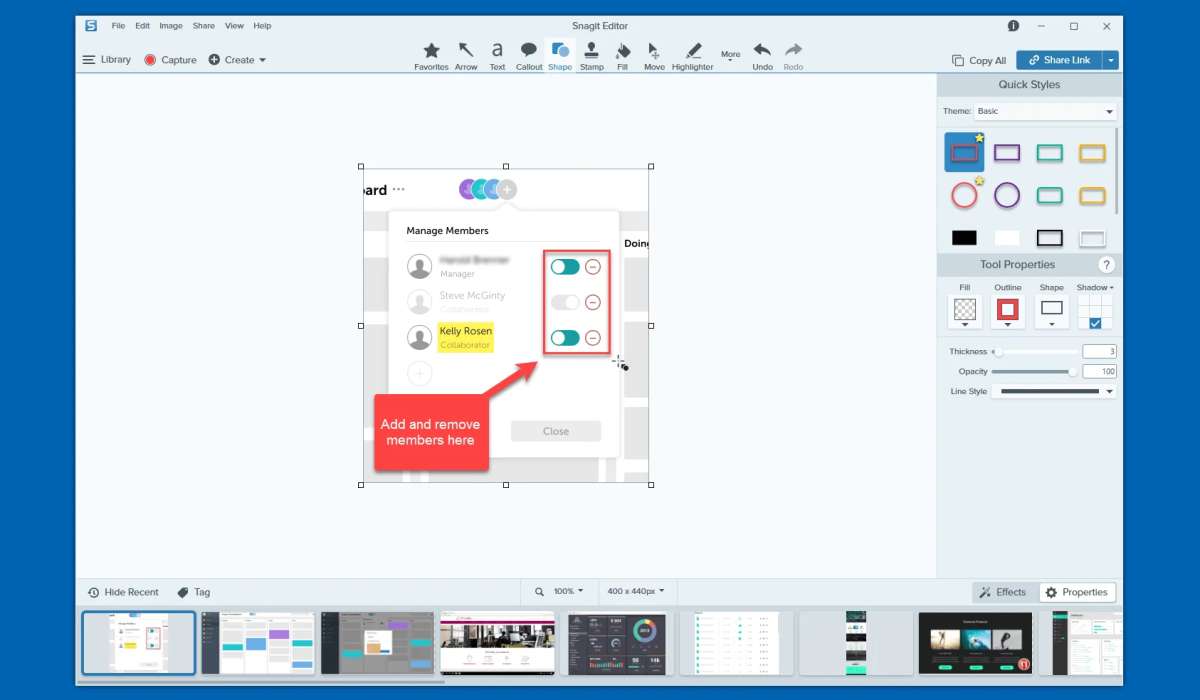The width and height of the screenshot is (1200, 700).
Task: Toggle the Properties panel
Action: [x=1076, y=592]
